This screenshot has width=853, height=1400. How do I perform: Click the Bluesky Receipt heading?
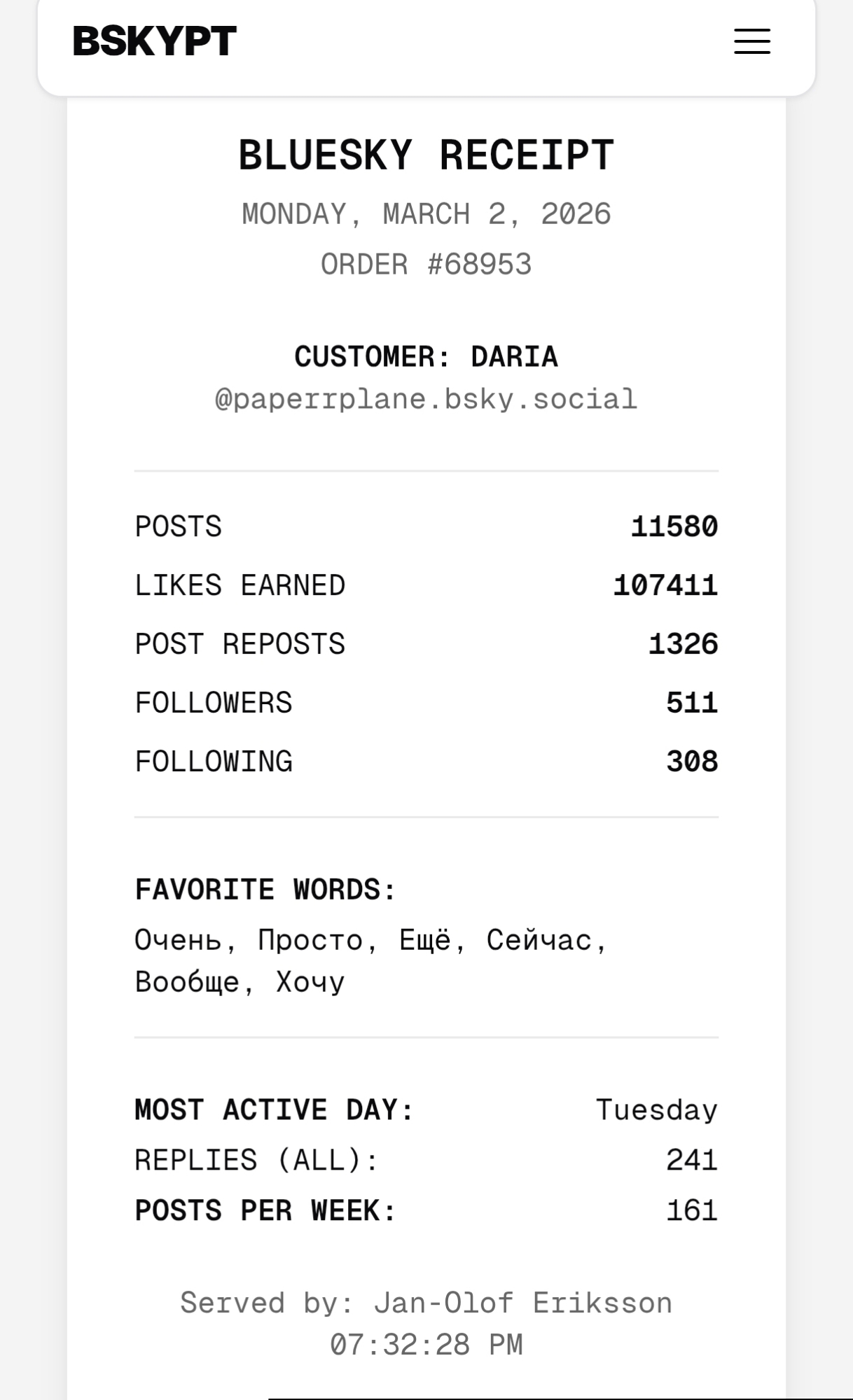pos(426,155)
